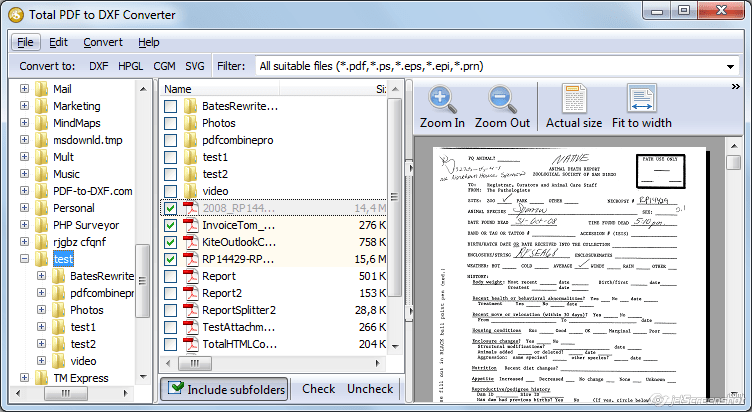Open the Filter file type dropdown
This screenshot has height=412, width=752.
point(730,67)
